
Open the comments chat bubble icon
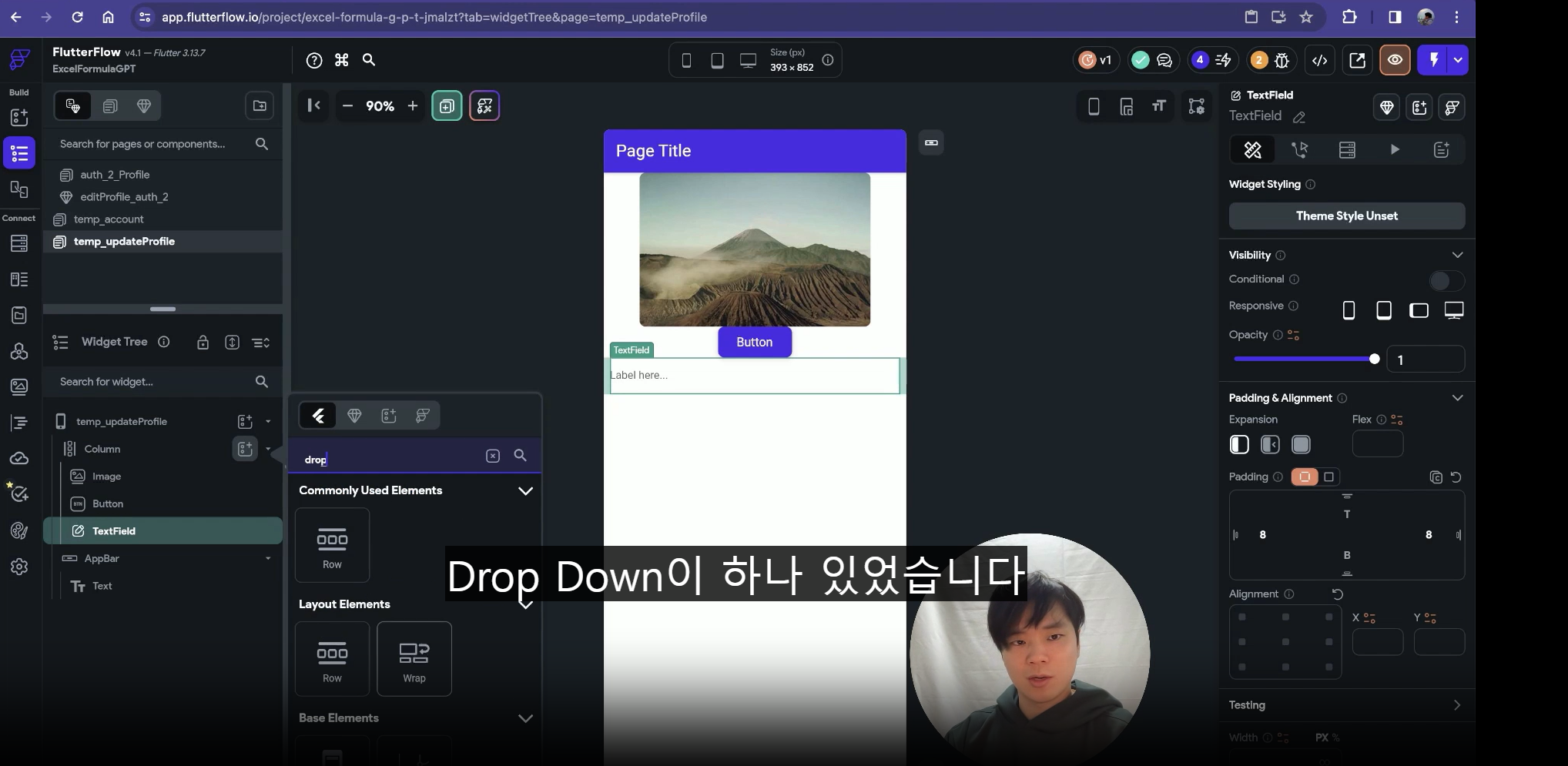pos(1164,60)
